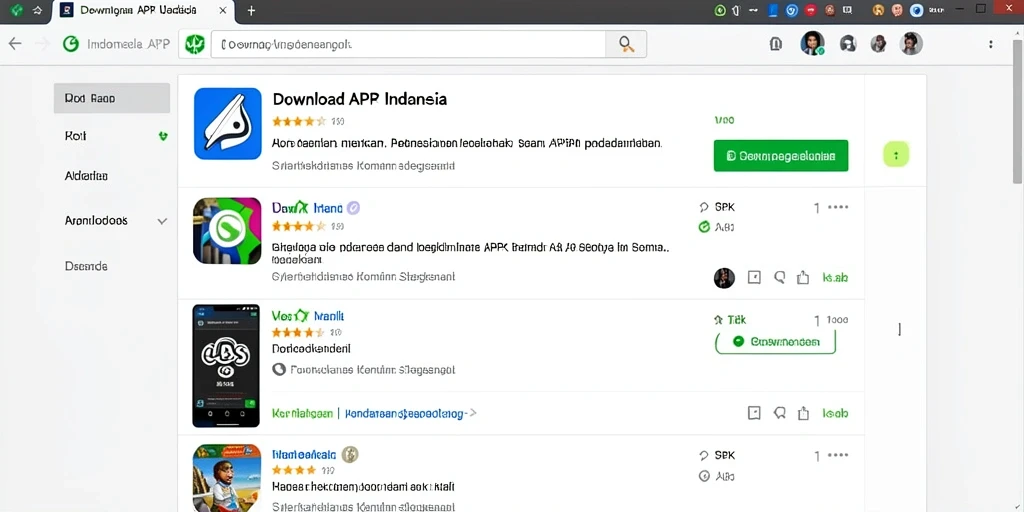Viewport: 1024px width, 512px height.
Task: Select the Aldarlaa sidebar item
Action: click(86, 176)
